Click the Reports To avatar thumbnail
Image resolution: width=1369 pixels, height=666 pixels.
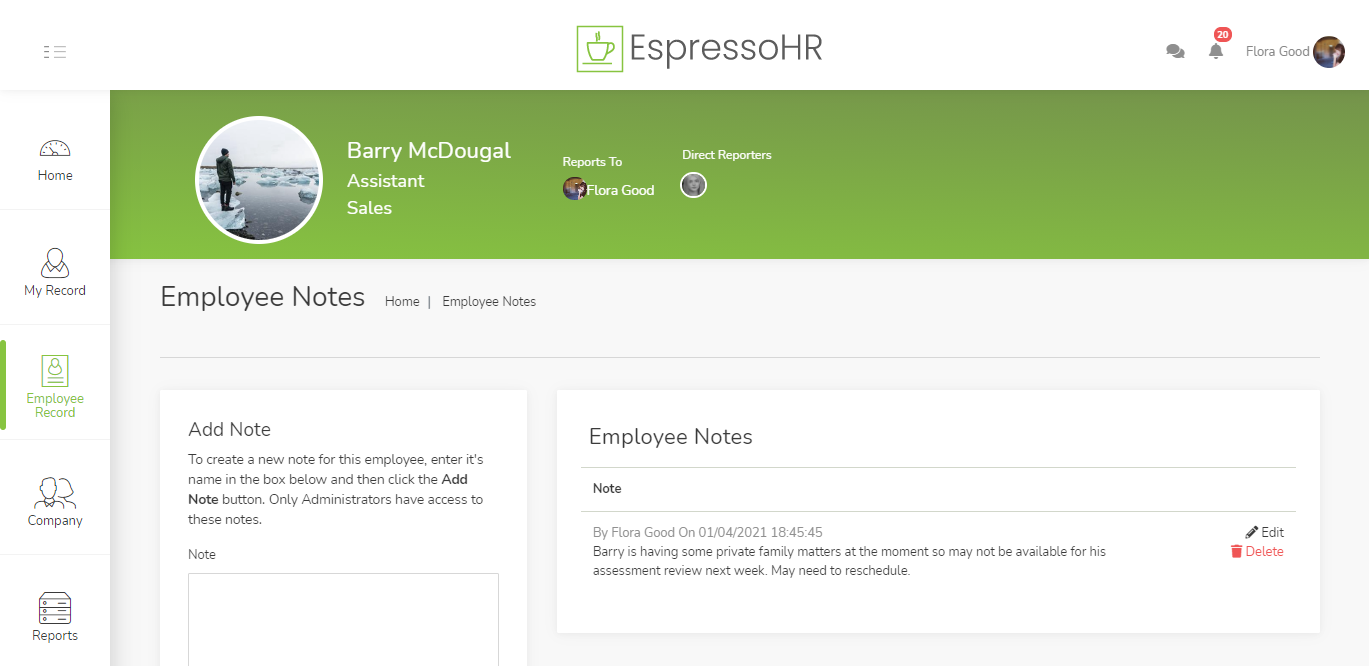[574, 188]
